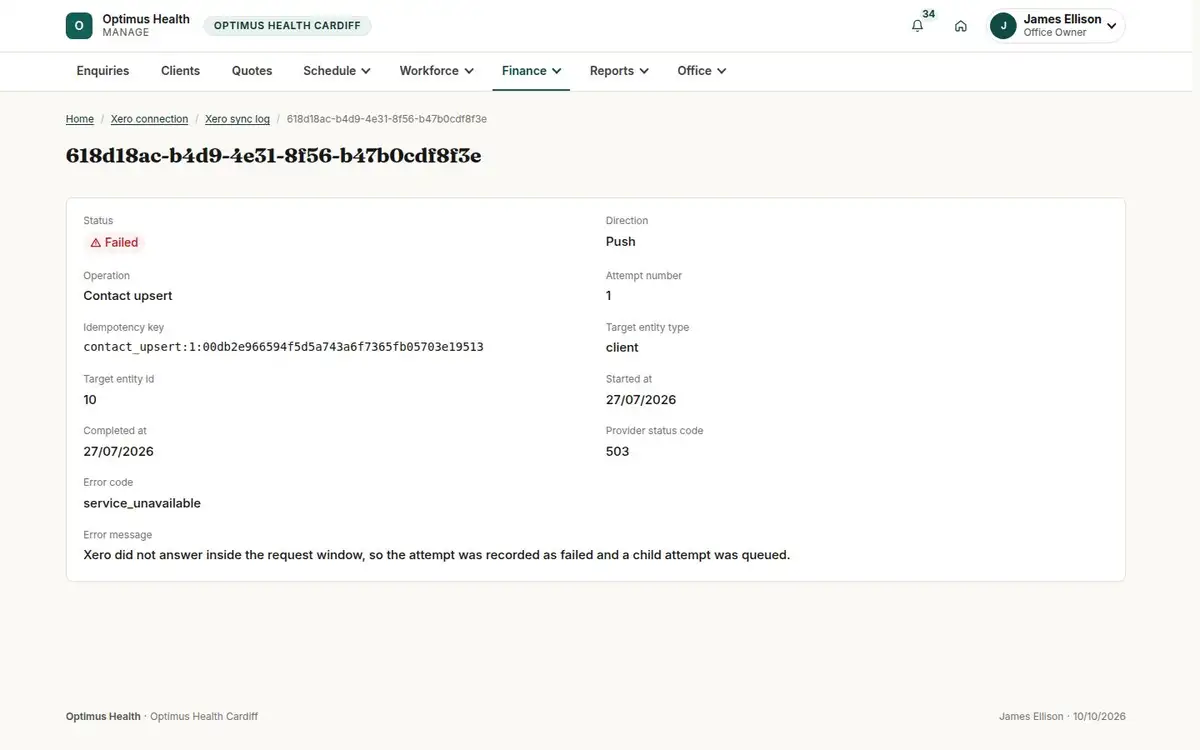The height and width of the screenshot is (750, 1200).
Task: Click the Home breadcrumb link
Action: click(x=80, y=119)
